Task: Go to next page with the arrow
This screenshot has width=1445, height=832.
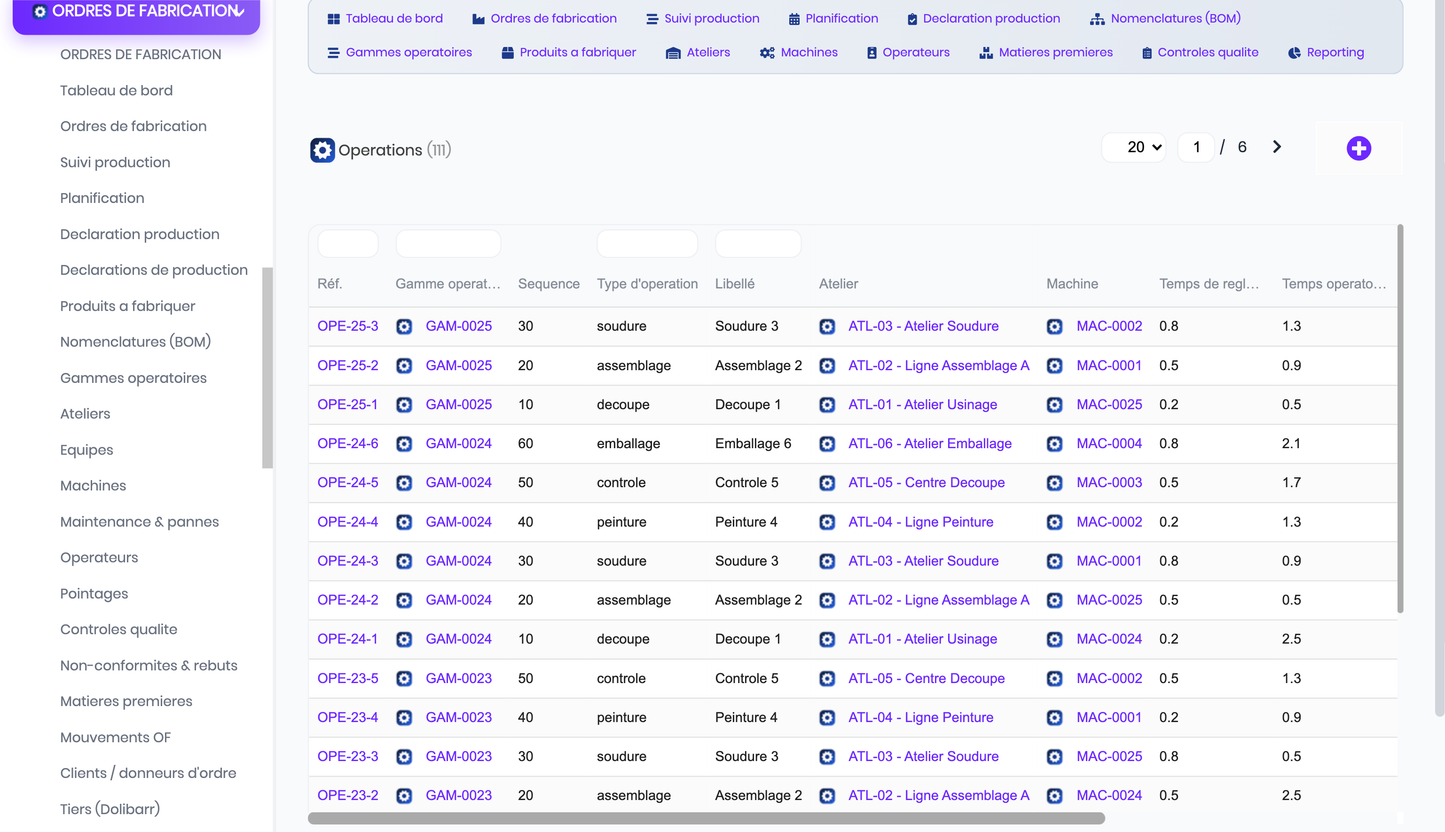Action: click(x=1277, y=147)
